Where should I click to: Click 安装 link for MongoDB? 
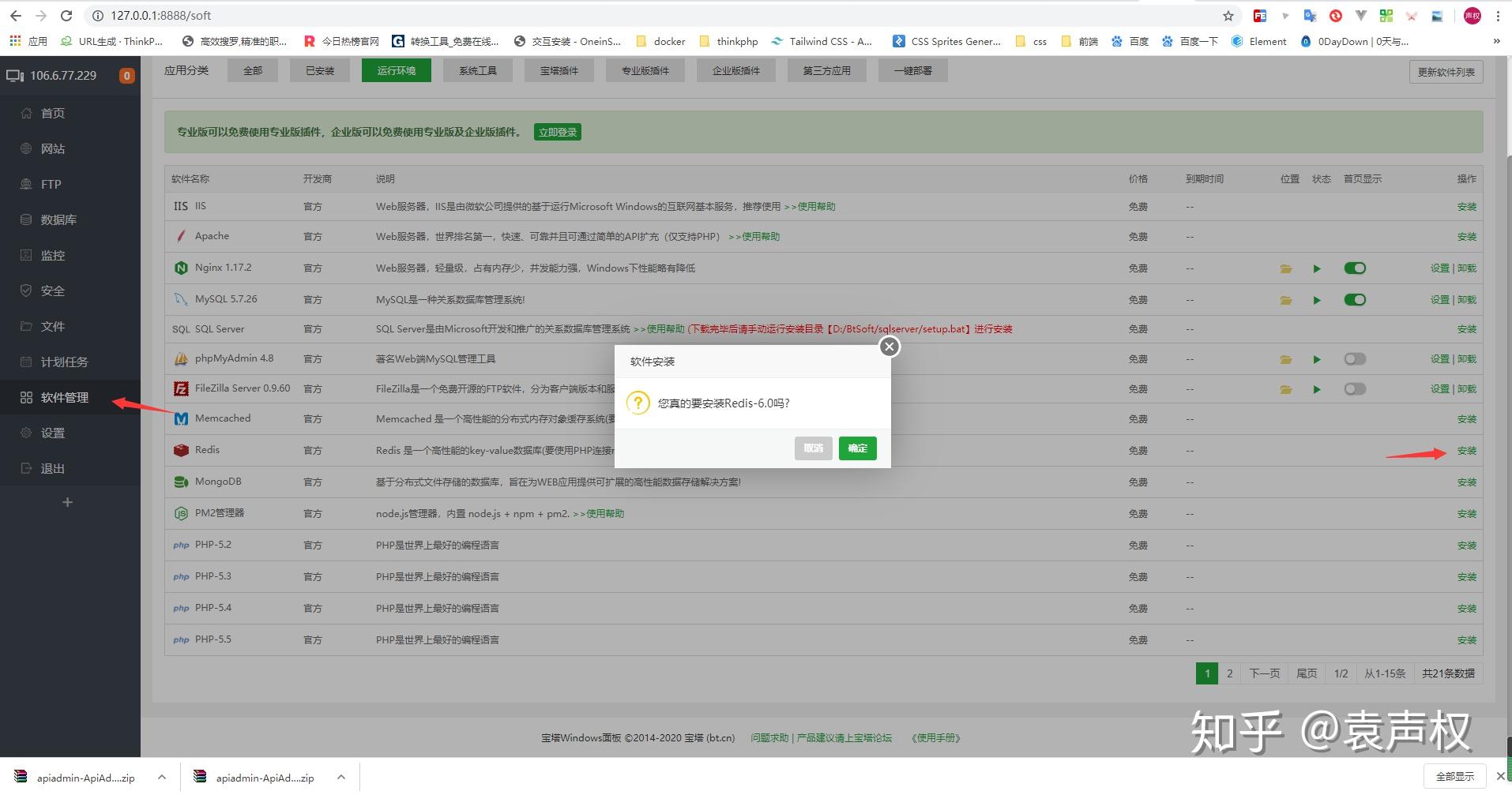(x=1467, y=482)
